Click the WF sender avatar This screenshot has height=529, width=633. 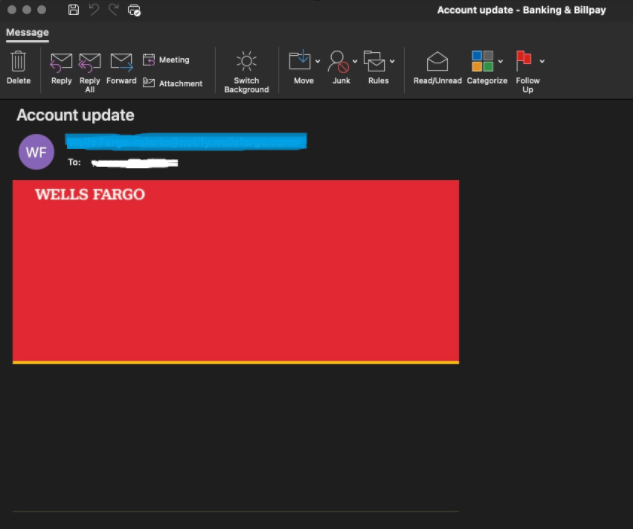click(x=36, y=152)
